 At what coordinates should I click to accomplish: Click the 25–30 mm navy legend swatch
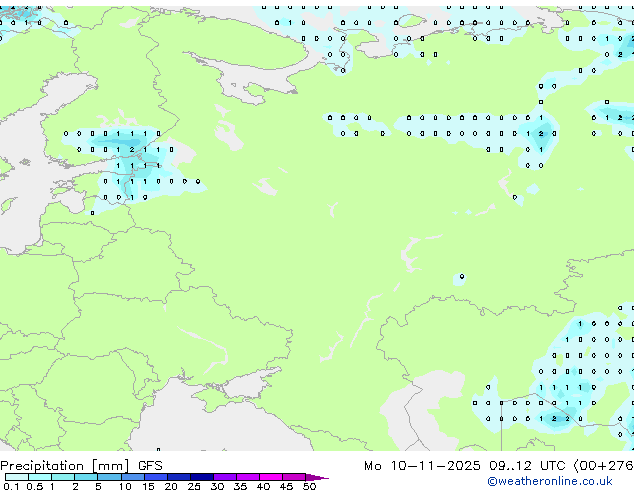tap(202, 477)
